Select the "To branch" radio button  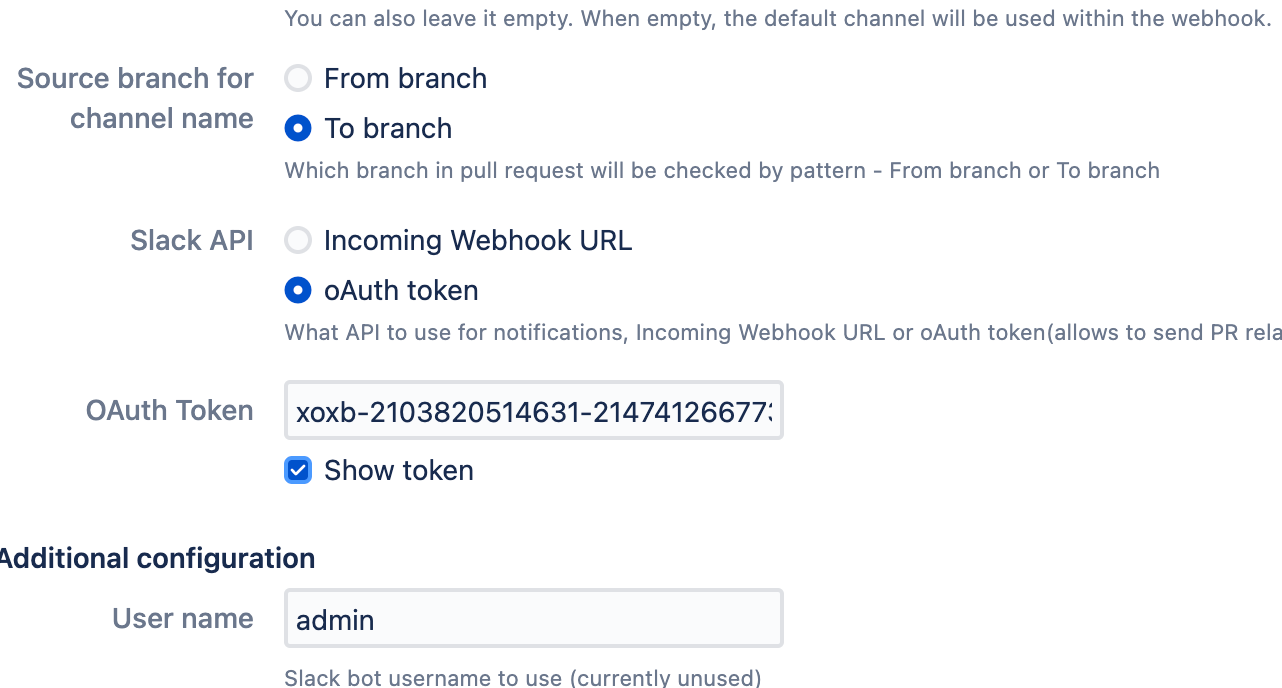[x=298, y=128]
